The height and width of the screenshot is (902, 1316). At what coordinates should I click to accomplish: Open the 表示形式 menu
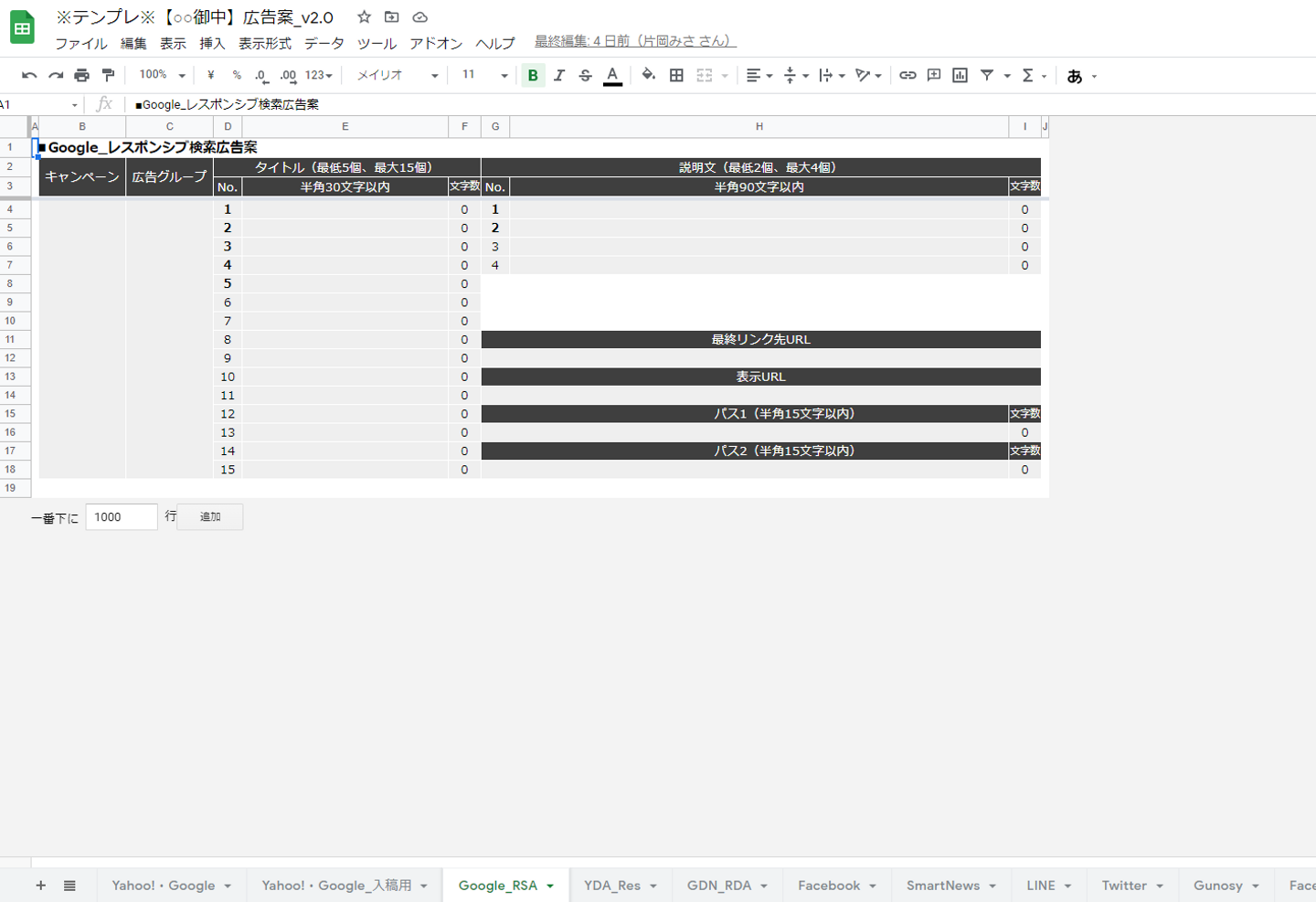point(265,43)
